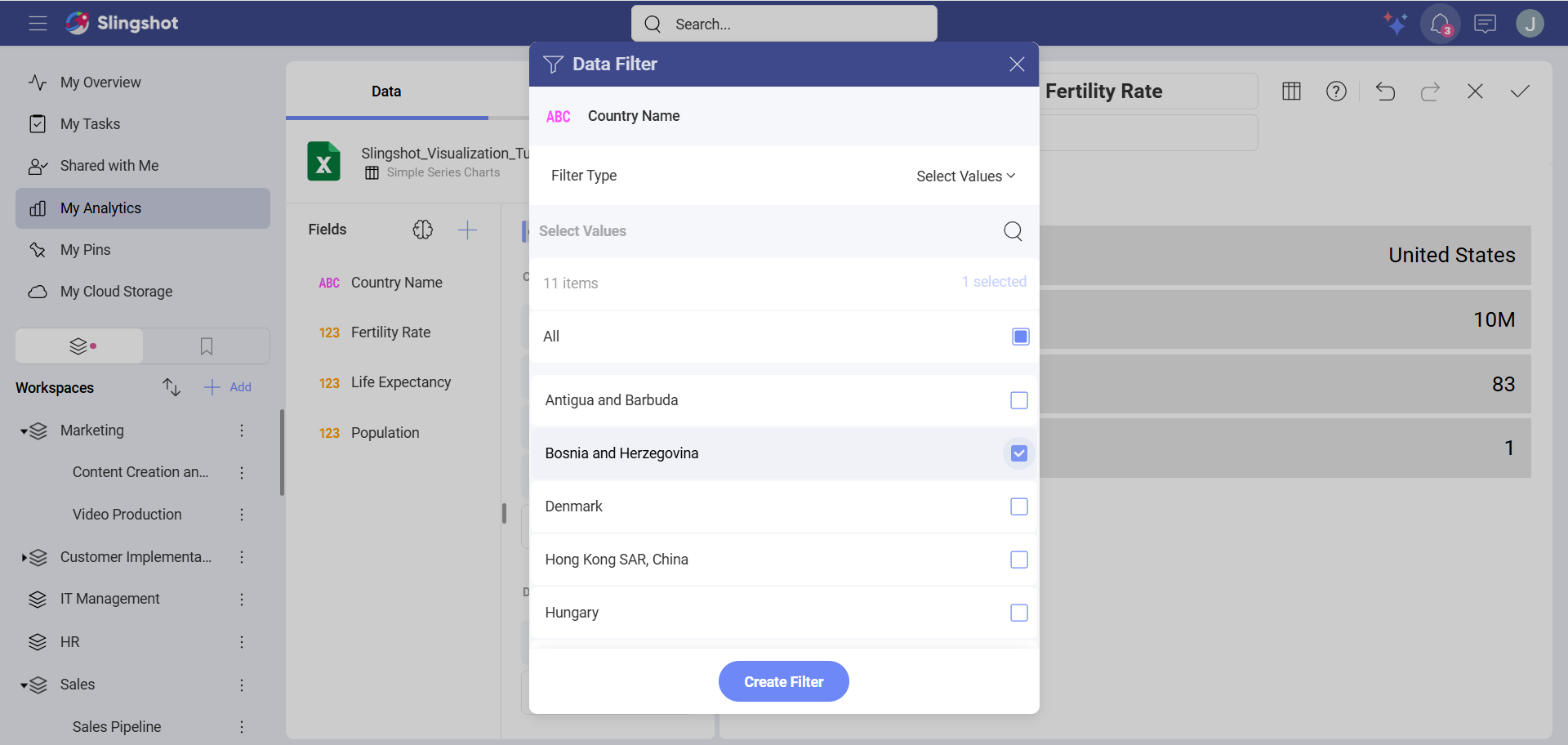
Task: Open the help question mark icon
Action: [1336, 91]
